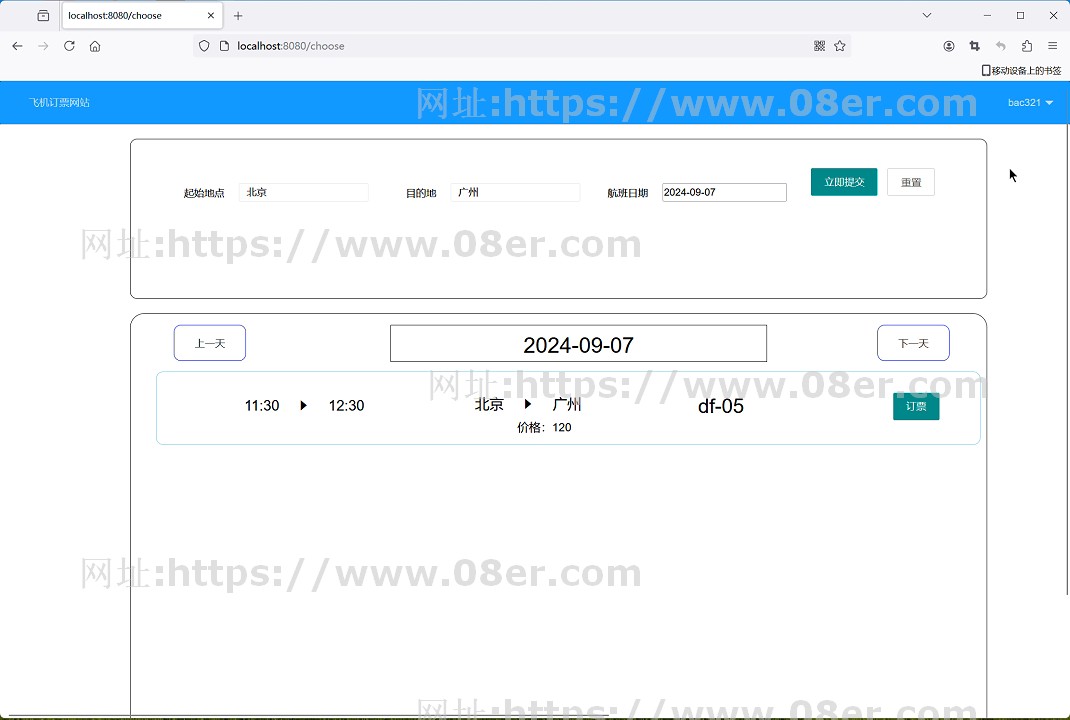Click the 2024-09-07 date display box
This screenshot has width=1070, height=720.
coord(578,343)
